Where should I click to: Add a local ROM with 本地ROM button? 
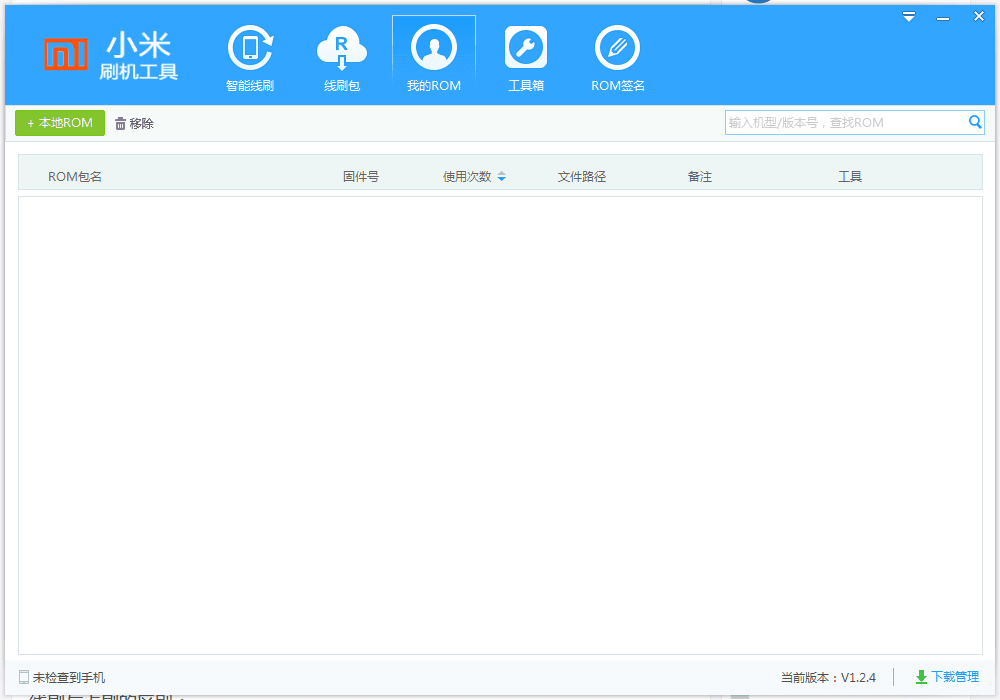pos(60,123)
